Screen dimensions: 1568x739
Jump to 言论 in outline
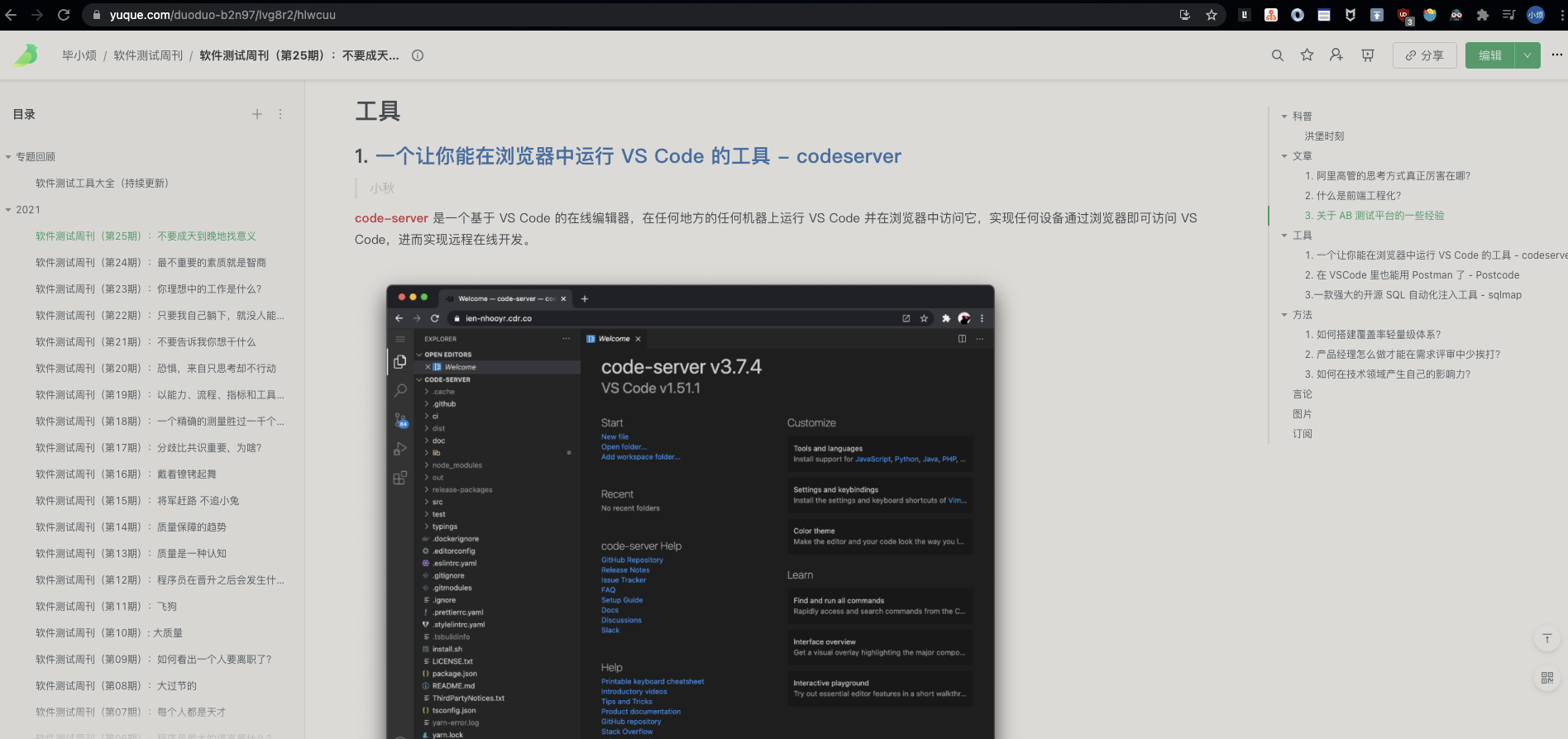(1303, 394)
